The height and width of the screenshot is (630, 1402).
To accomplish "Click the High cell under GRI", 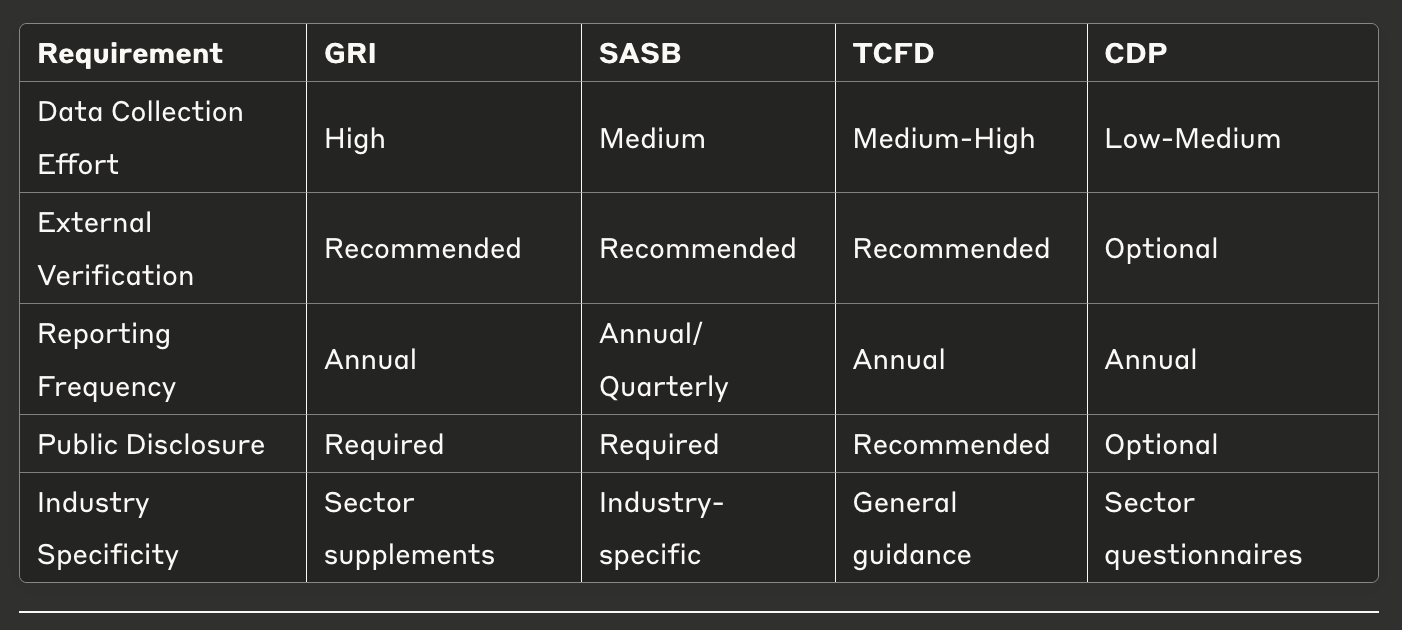I will click(355, 138).
